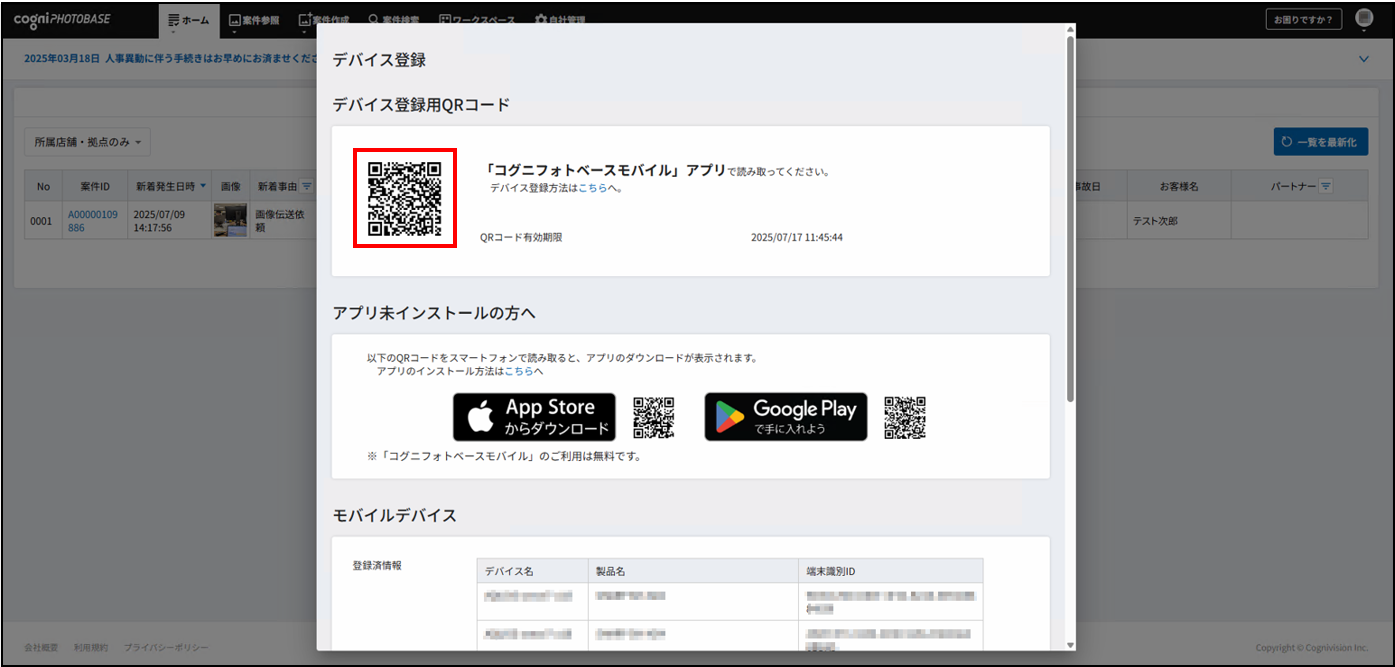The image size is (1395, 667).
Task: Click the QRコード有効期限 label
Action: point(521,238)
